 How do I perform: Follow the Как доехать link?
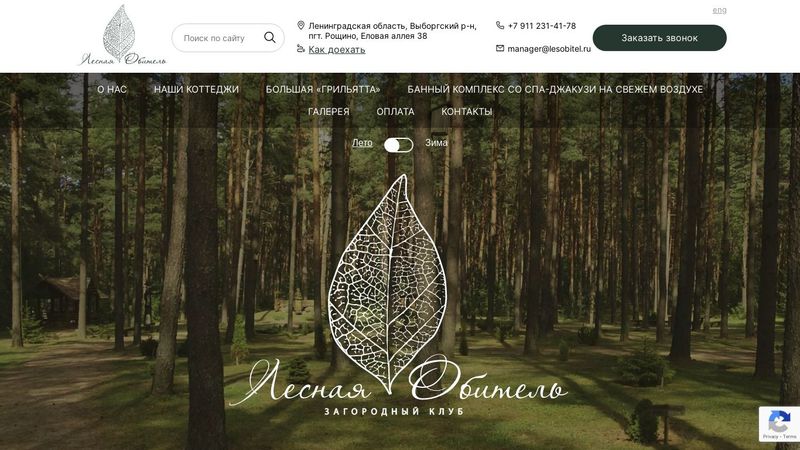337,49
